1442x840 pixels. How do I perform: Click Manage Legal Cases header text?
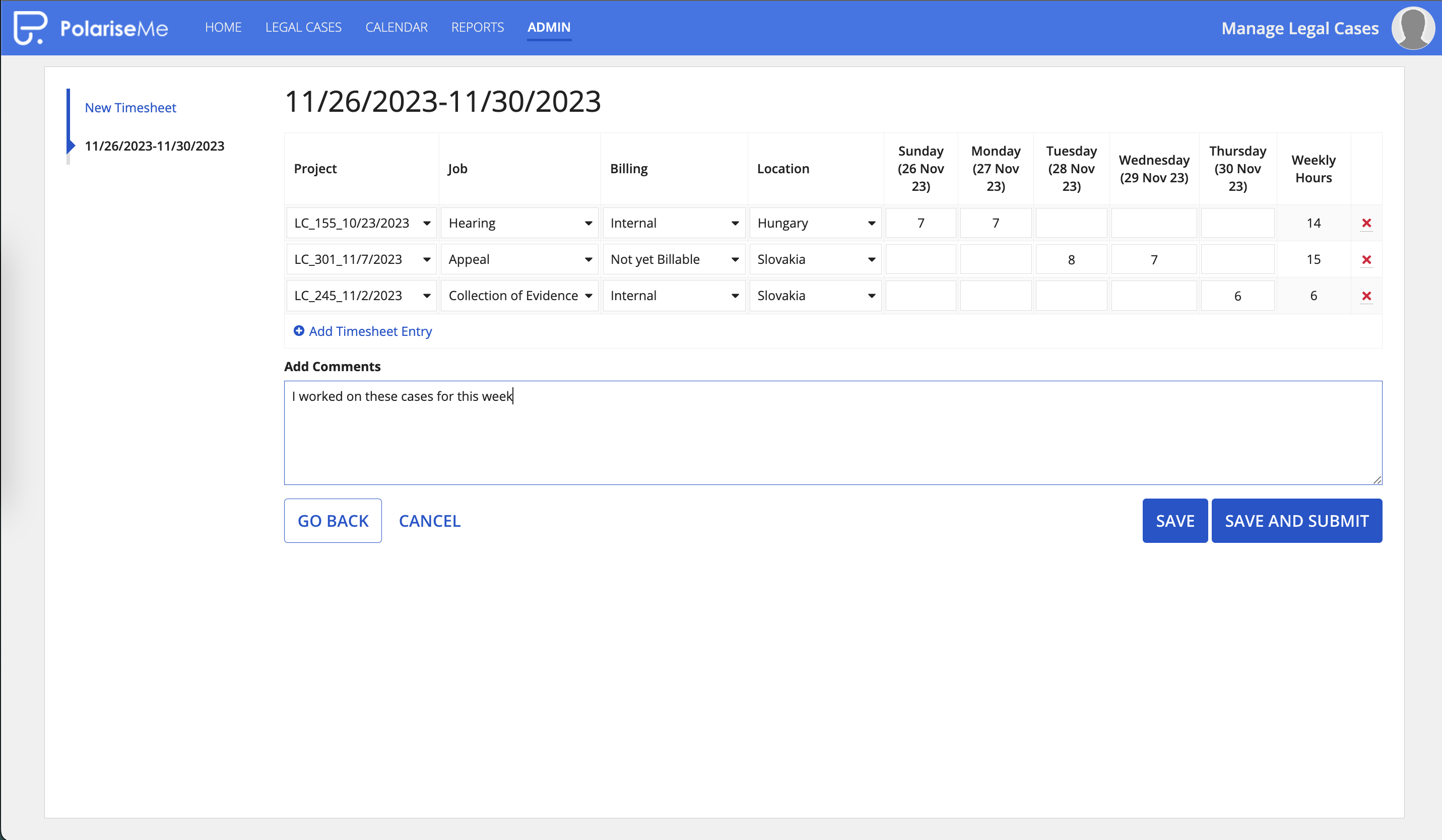1300,28
